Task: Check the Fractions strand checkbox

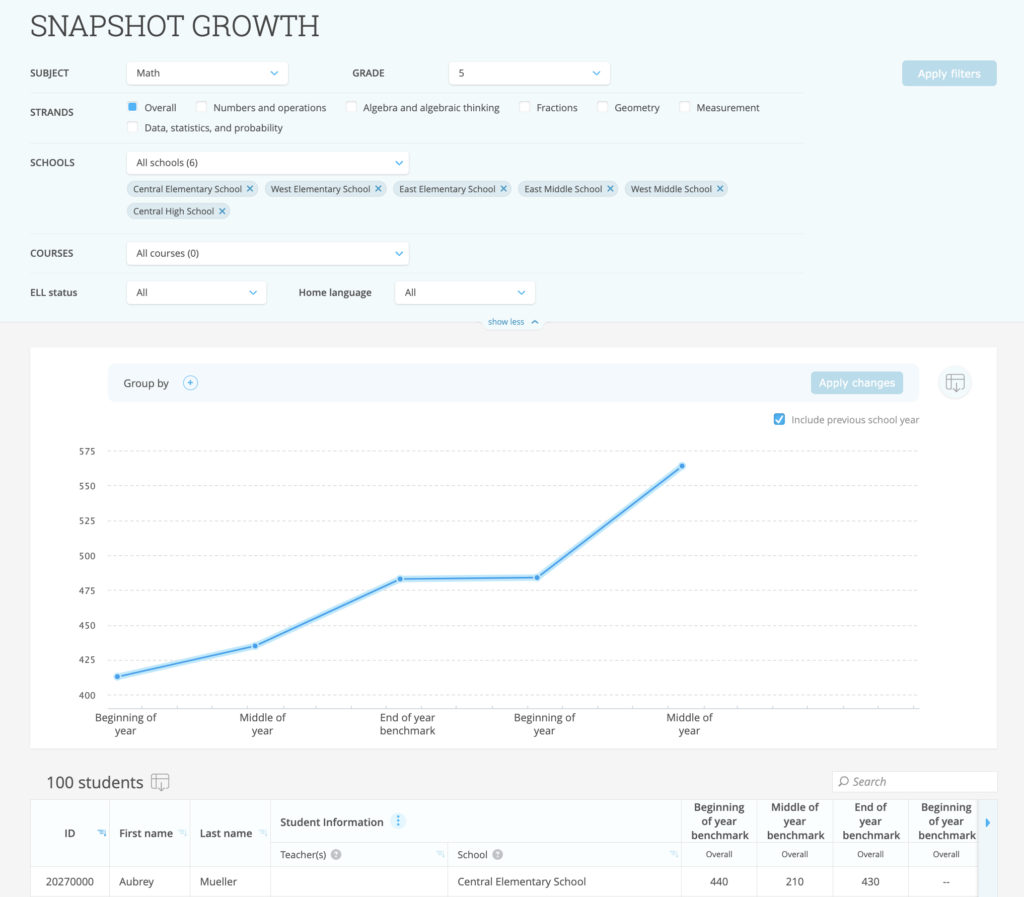Action: coord(524,106)
